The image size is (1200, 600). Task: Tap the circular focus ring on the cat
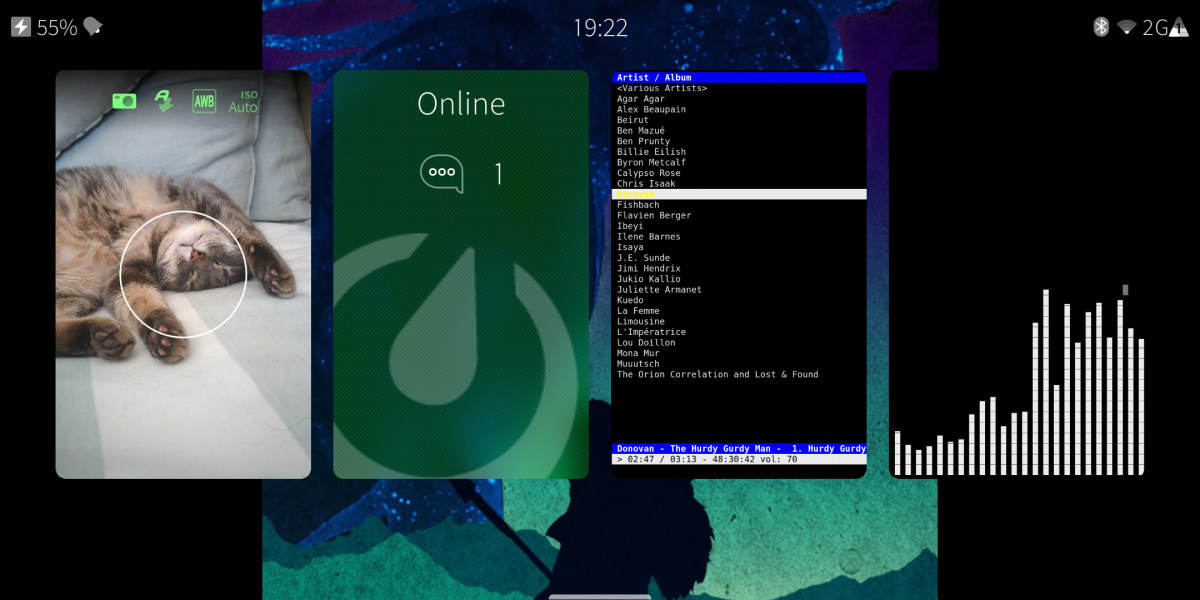183,274
